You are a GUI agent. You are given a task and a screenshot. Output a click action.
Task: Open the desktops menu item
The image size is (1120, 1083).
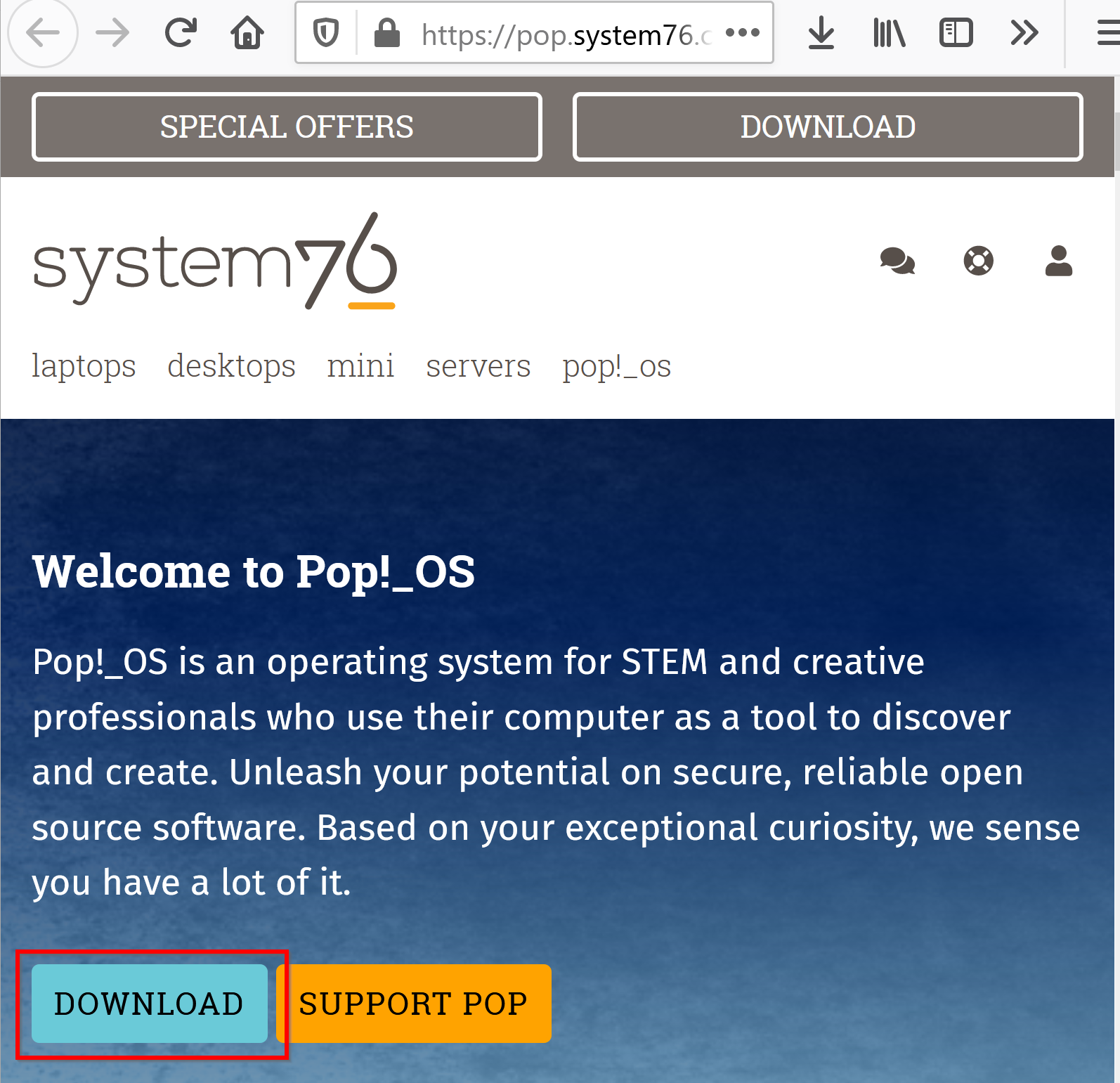pyautogui.click(x=231, y=366)
